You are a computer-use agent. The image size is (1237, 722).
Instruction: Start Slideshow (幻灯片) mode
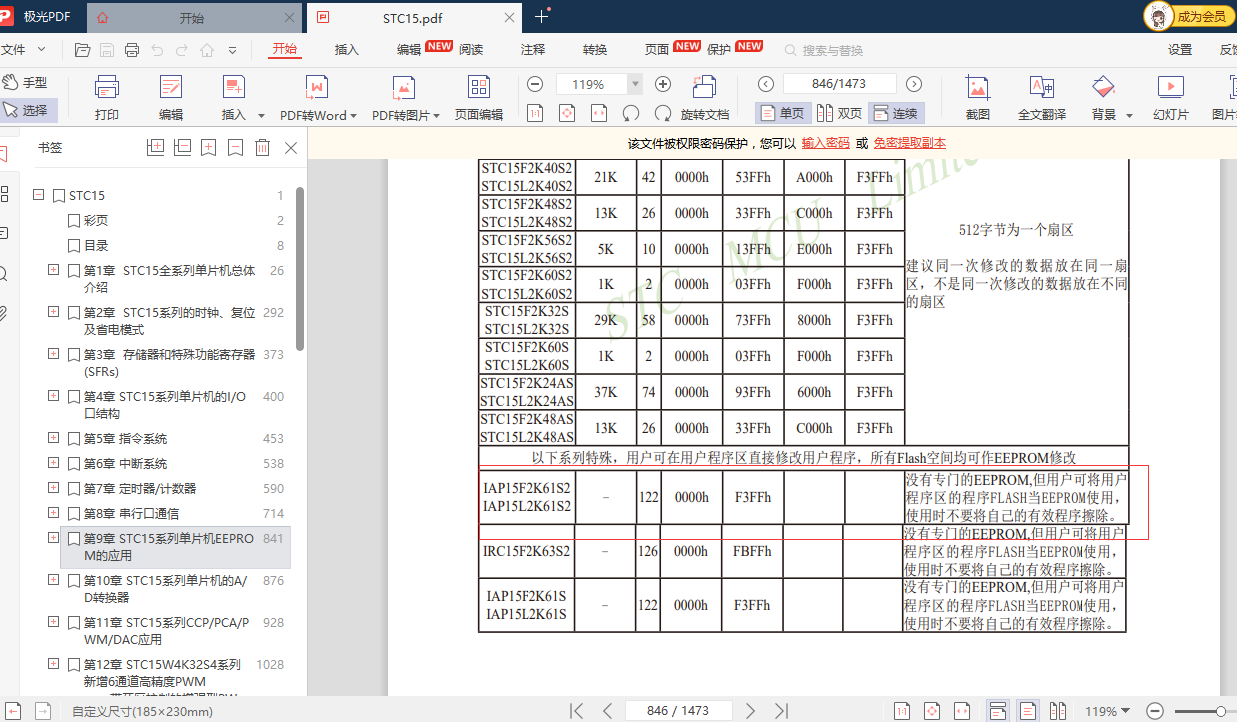1171,98
